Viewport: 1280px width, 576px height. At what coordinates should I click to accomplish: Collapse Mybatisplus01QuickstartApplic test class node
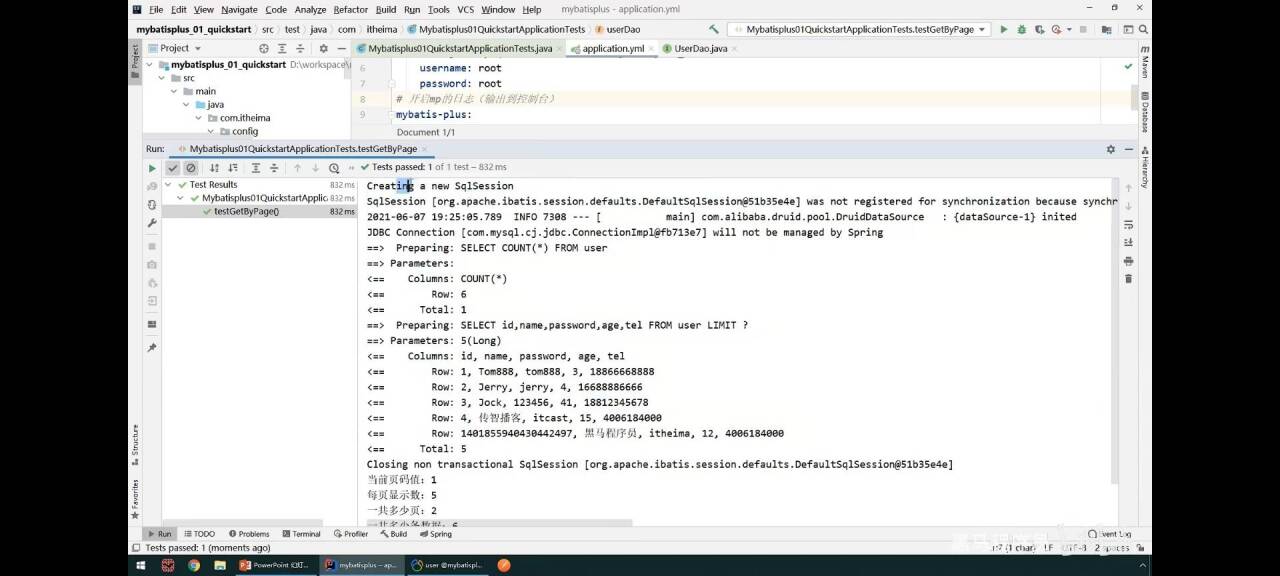[x=181, y=198]
